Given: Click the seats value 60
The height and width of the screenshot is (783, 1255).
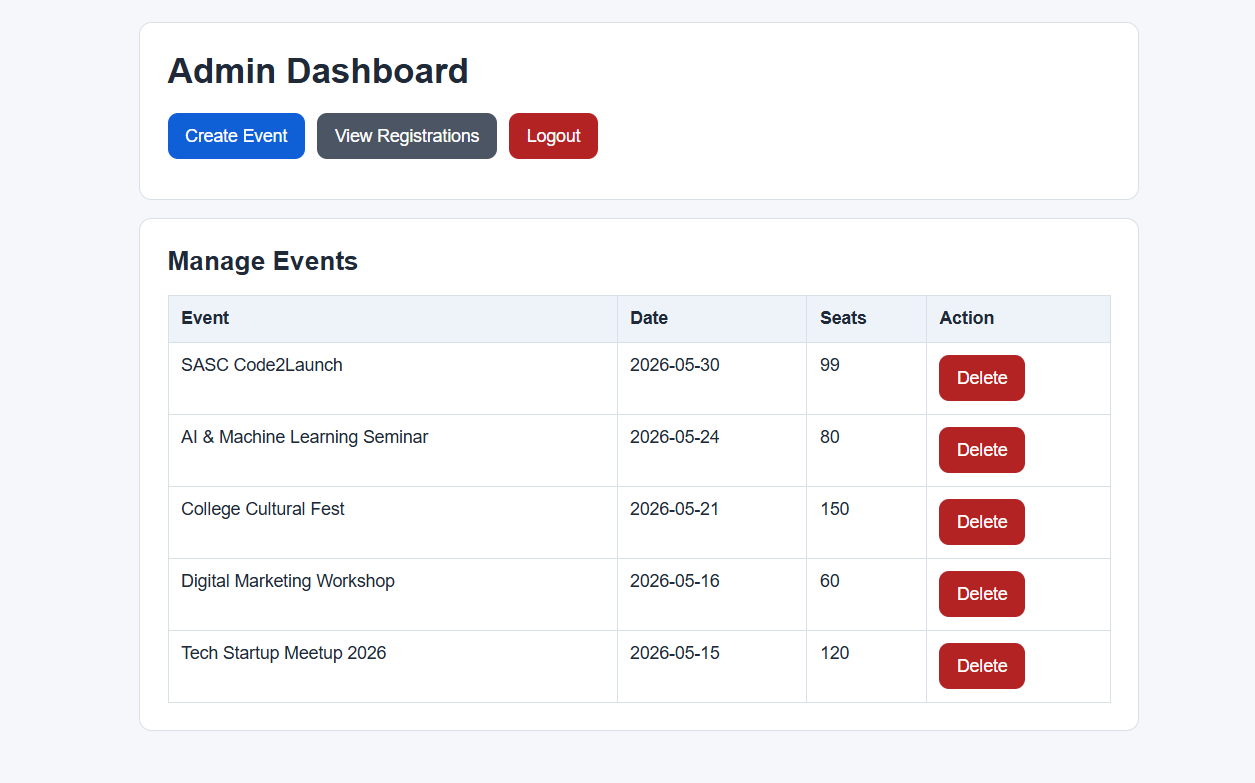Looking at the screenshot, I should point(830,581).
